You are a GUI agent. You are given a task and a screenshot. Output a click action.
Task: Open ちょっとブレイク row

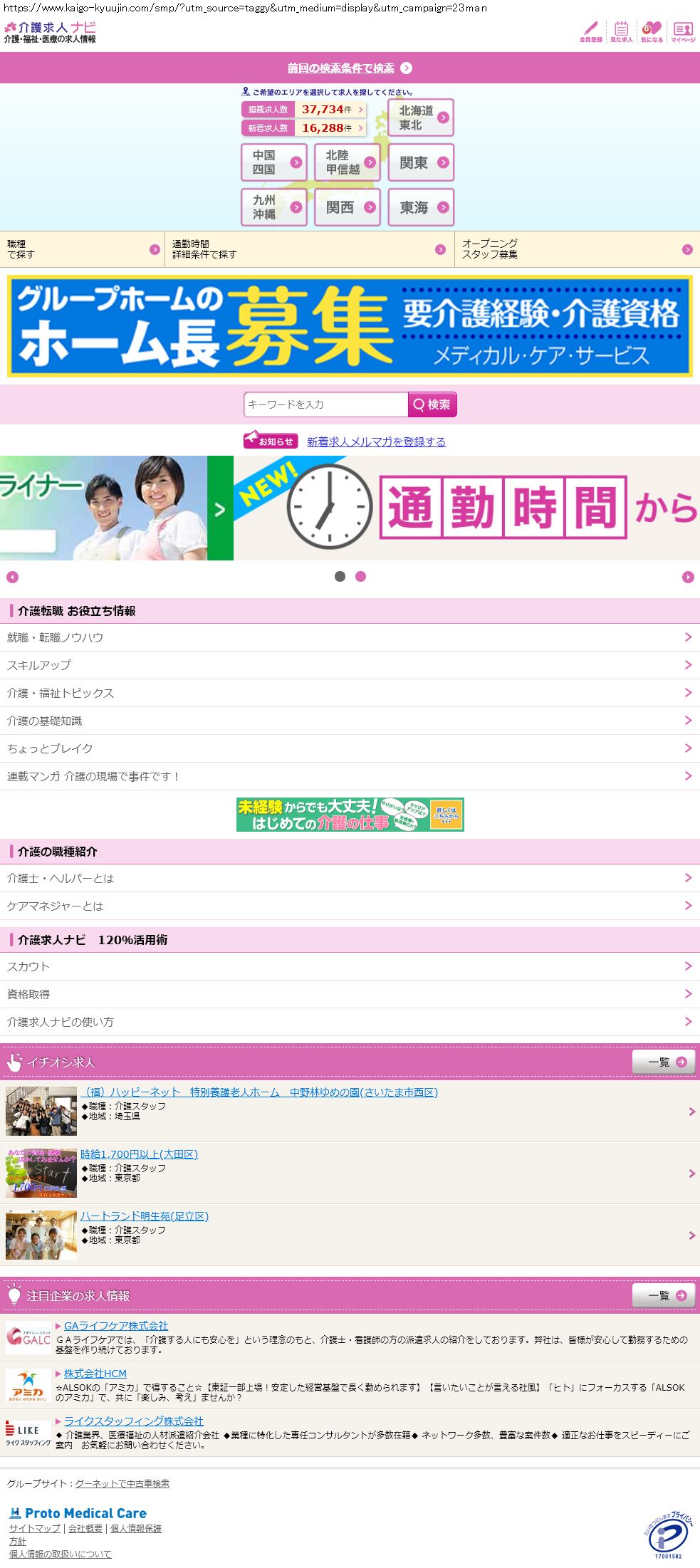(350, 748)
